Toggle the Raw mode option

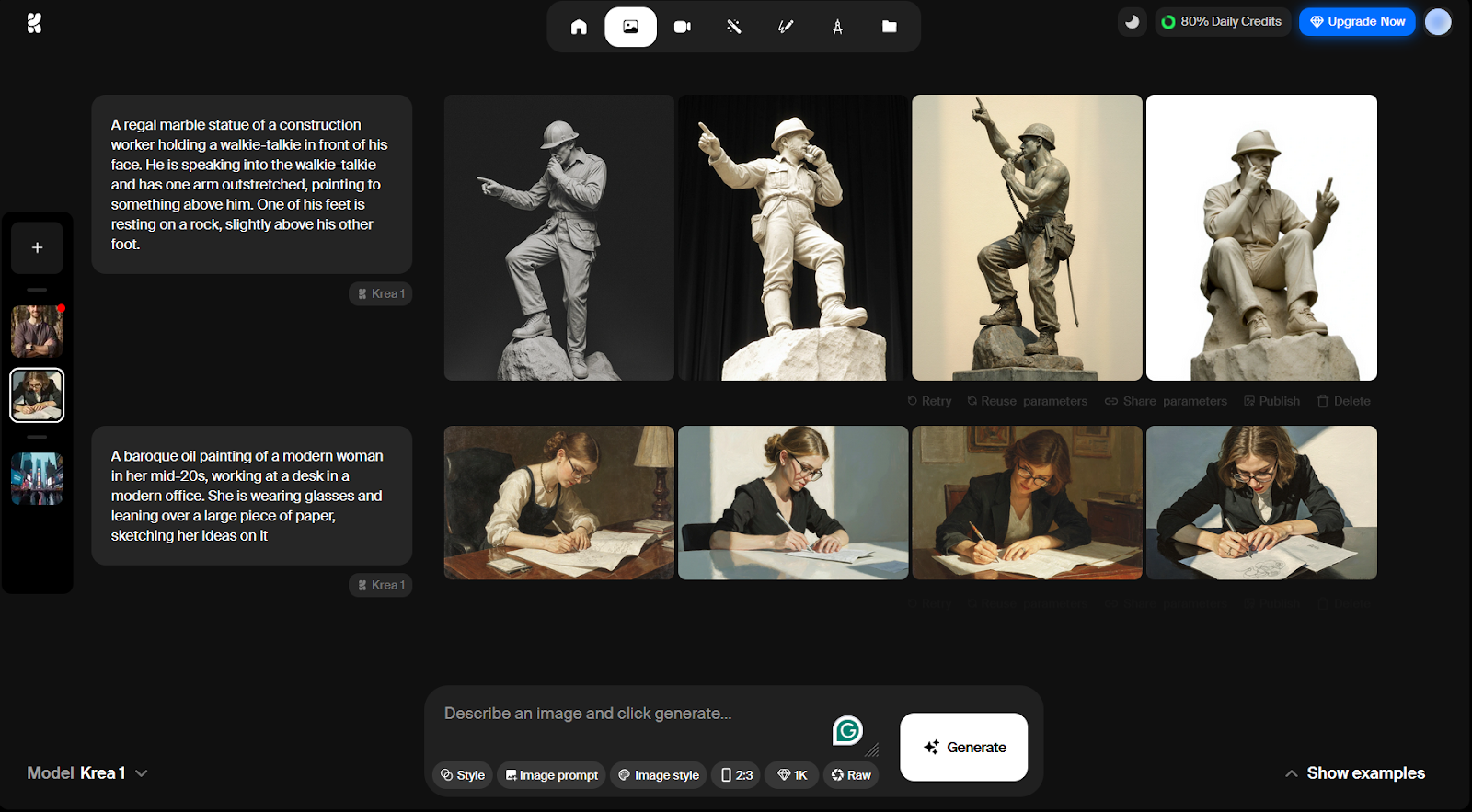click(x=851, y=775)
